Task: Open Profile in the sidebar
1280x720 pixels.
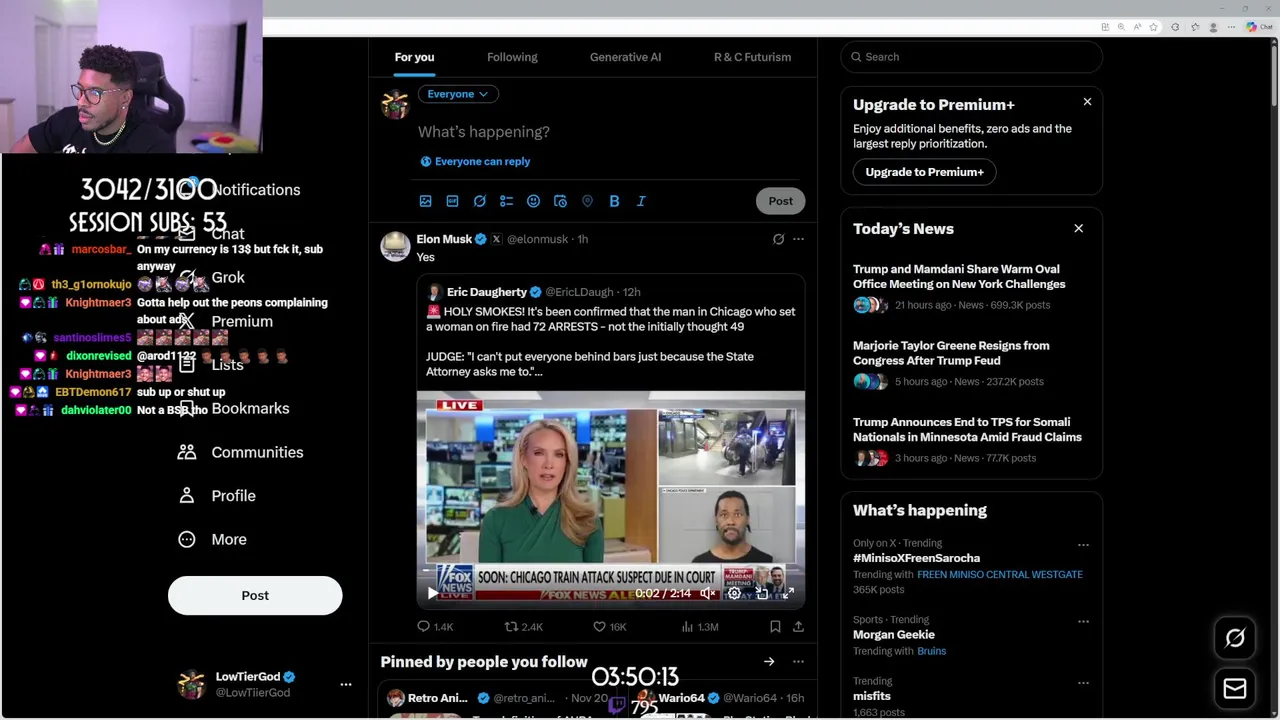Action: pos(217,496)
